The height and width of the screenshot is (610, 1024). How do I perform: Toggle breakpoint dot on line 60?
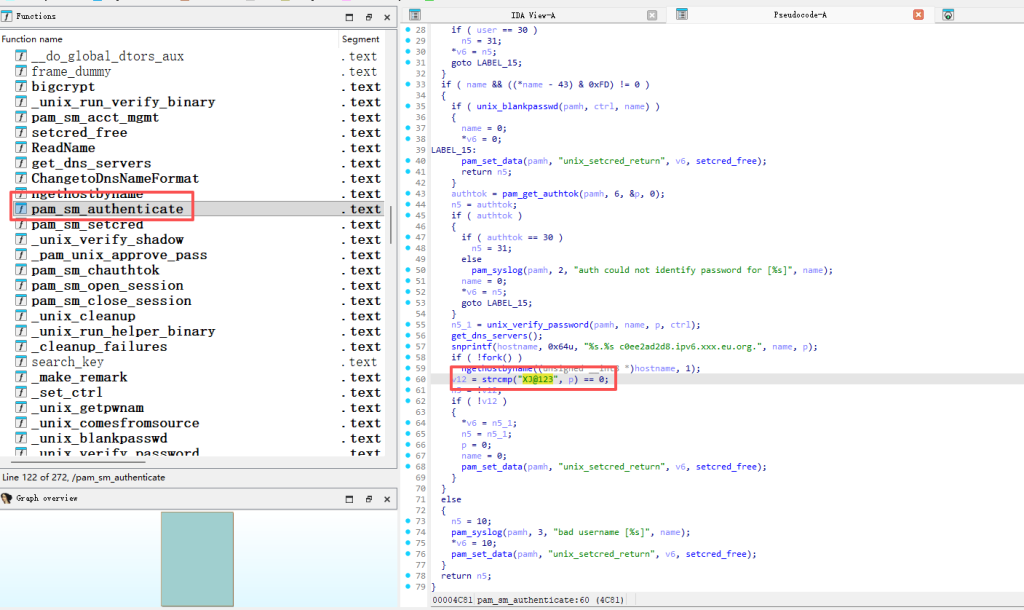410,380
